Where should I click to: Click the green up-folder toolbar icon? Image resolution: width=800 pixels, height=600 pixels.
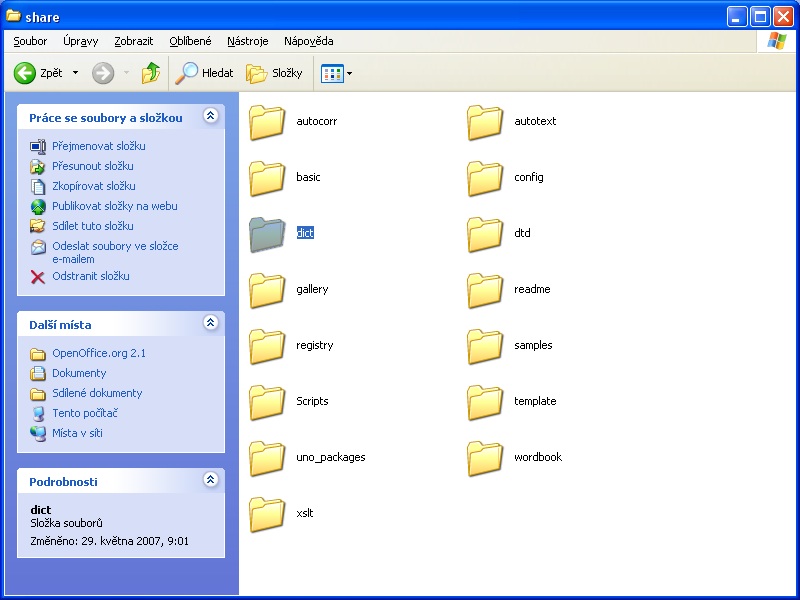[x=151, y=73]
